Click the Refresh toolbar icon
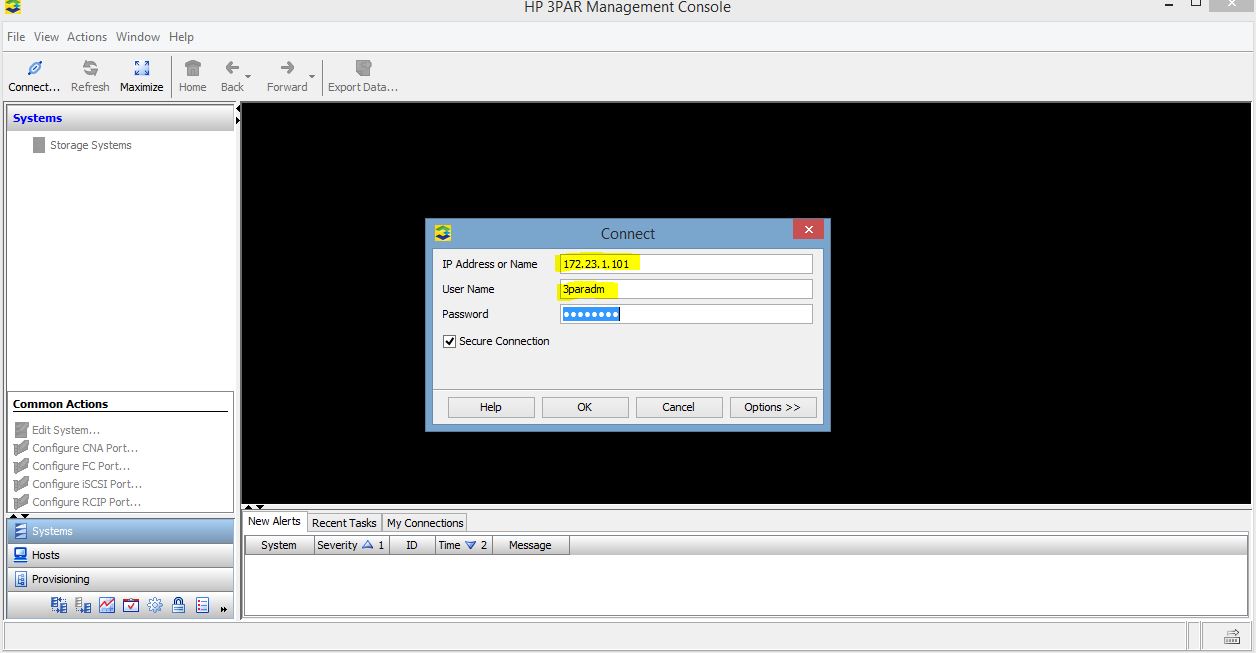The height and width of the screenshot is (653, 1256). (89, 76)
